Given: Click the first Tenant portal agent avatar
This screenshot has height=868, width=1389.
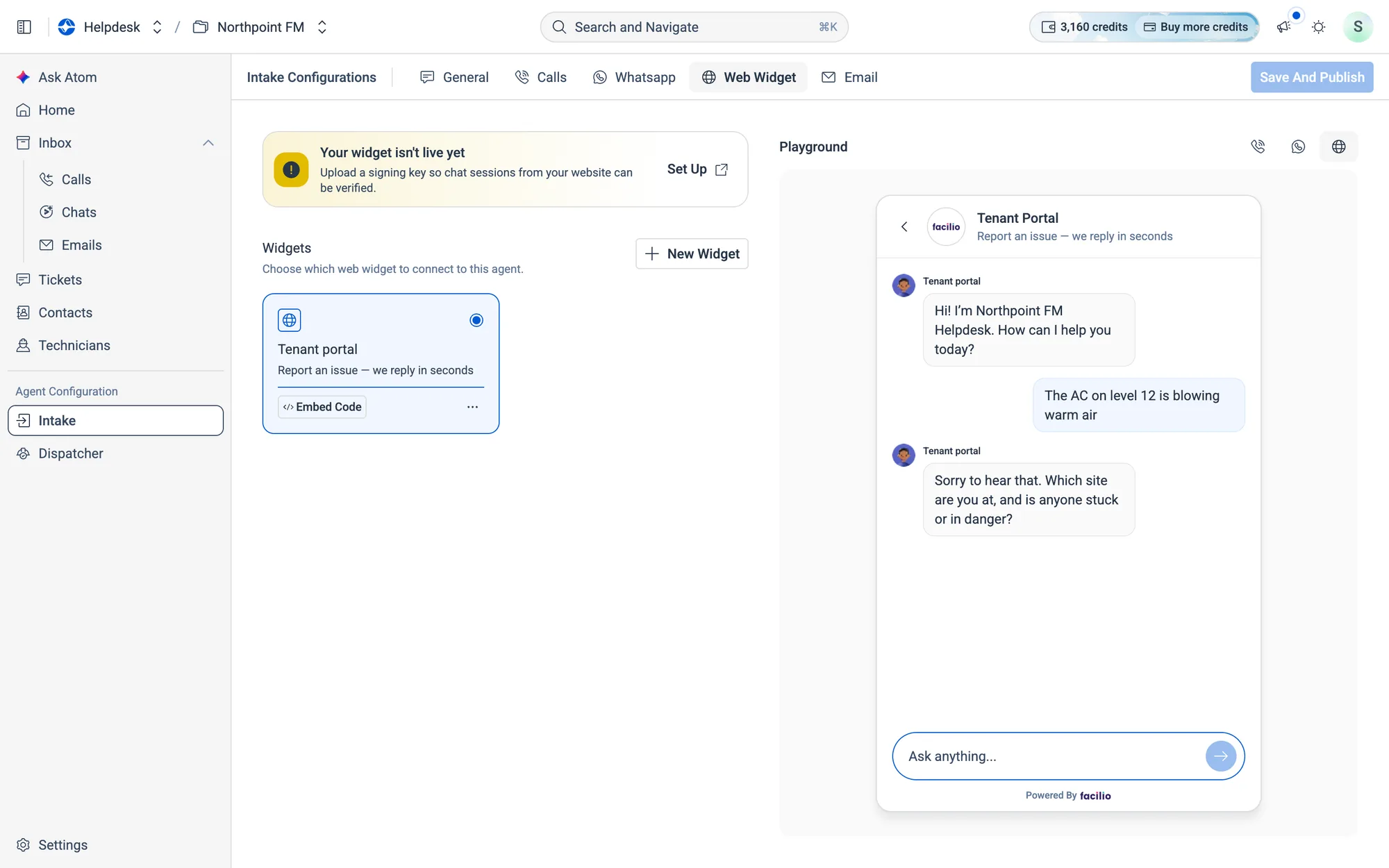Looking at the screenshot, I should tap(904, 285).
